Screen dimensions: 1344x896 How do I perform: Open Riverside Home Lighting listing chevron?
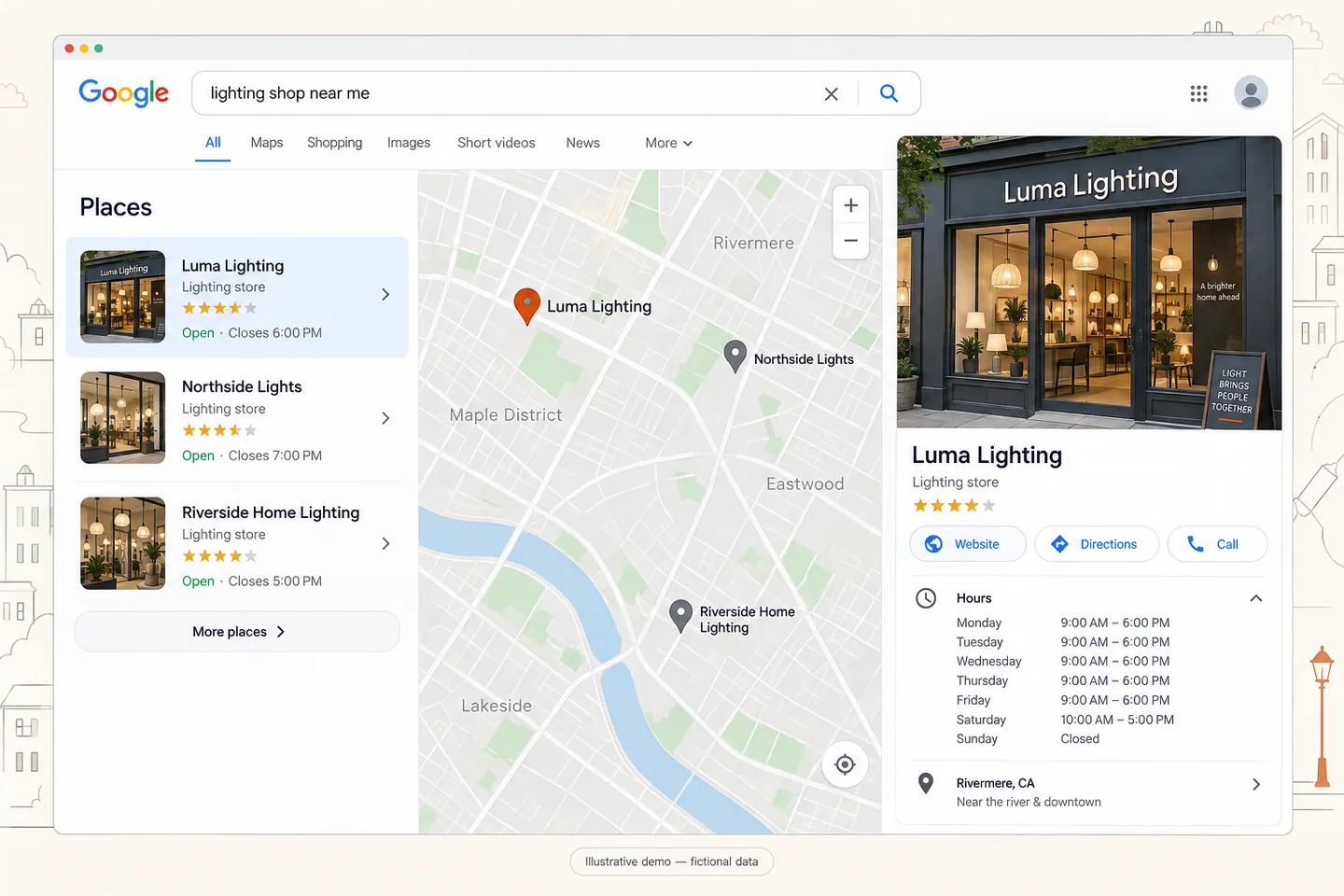click(x=385, y=543)
